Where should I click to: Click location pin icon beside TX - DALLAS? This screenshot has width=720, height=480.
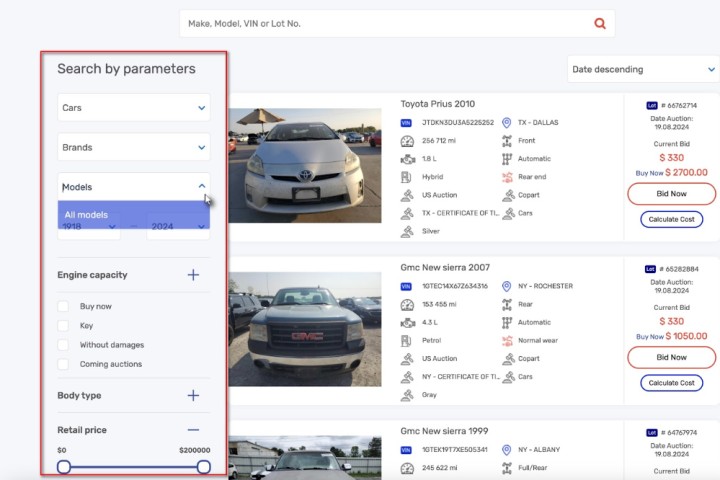pyautogui.click(x=506, y=123)
